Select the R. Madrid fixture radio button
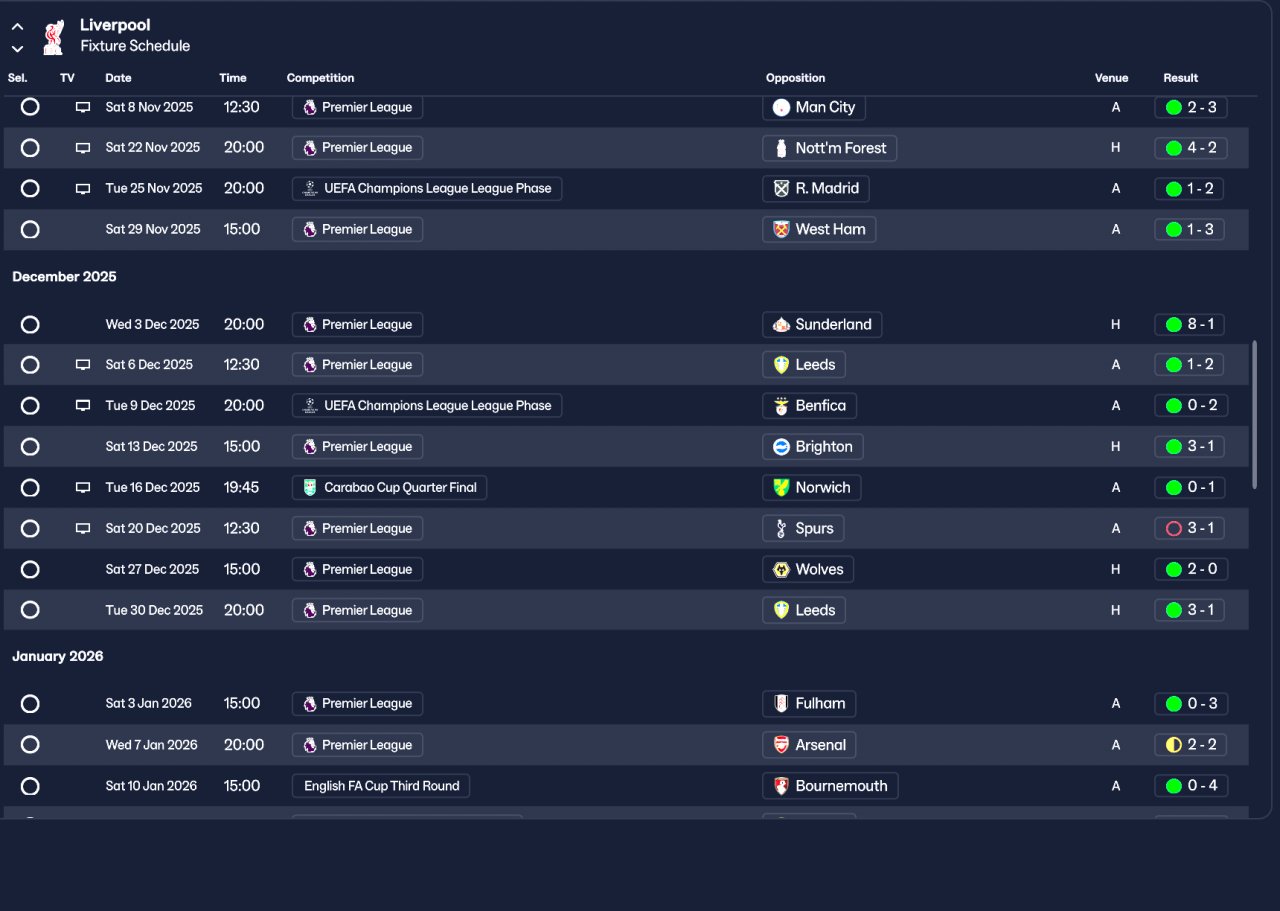Image resolution: width=1280 pixels, height=911 pixels. coord(30,189)
